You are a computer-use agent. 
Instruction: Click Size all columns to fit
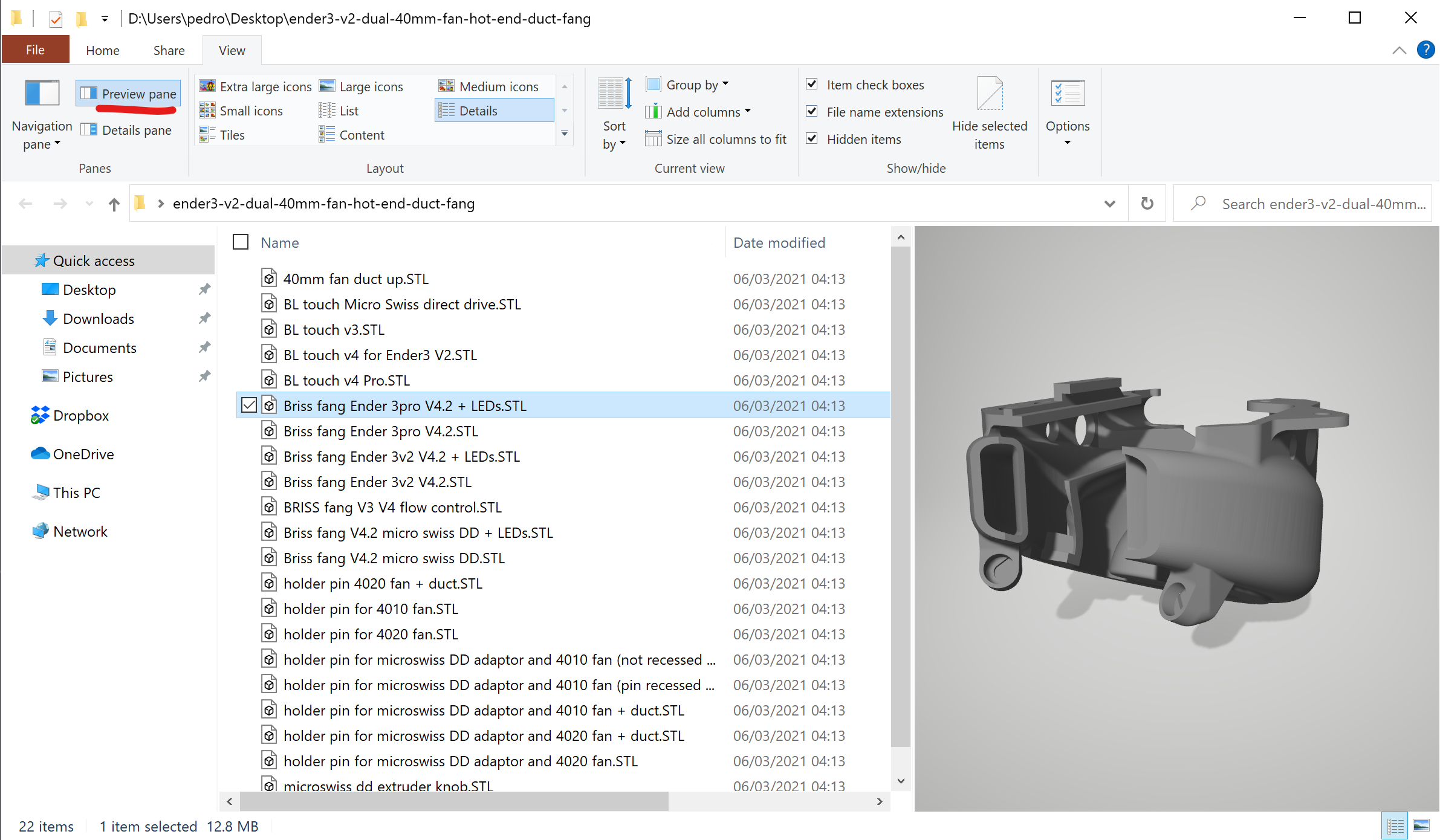[716, 139]
